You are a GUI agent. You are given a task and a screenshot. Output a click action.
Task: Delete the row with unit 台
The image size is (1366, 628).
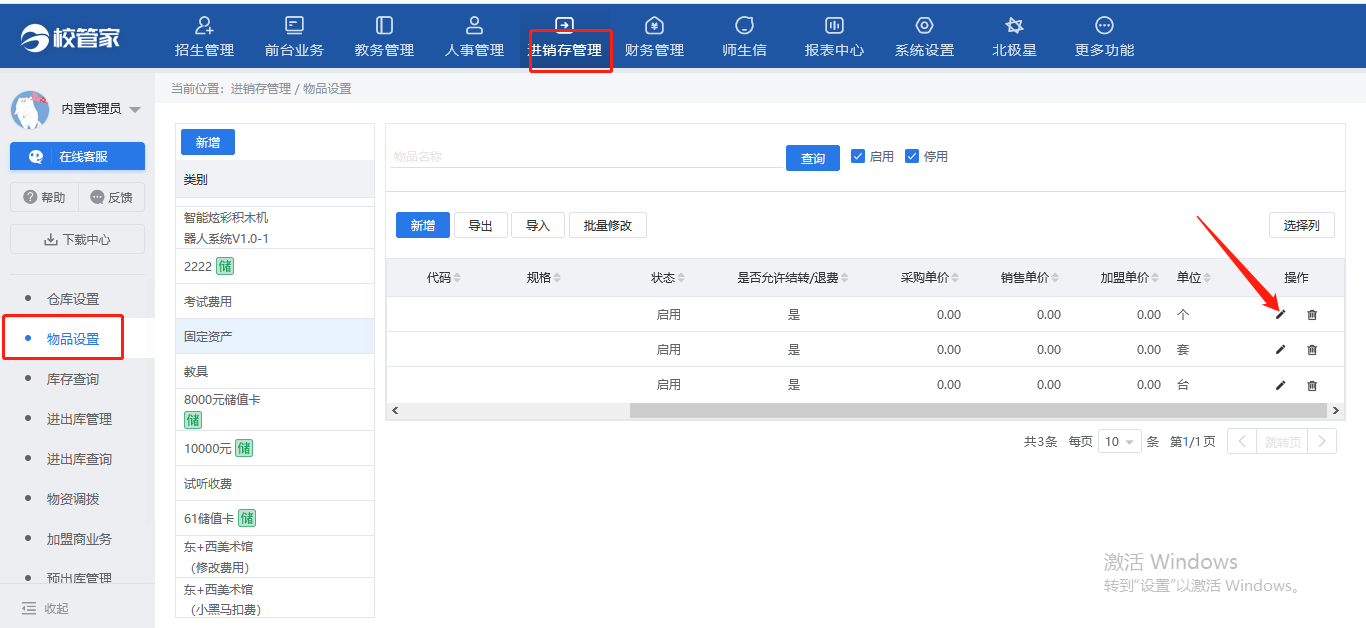1312,385
